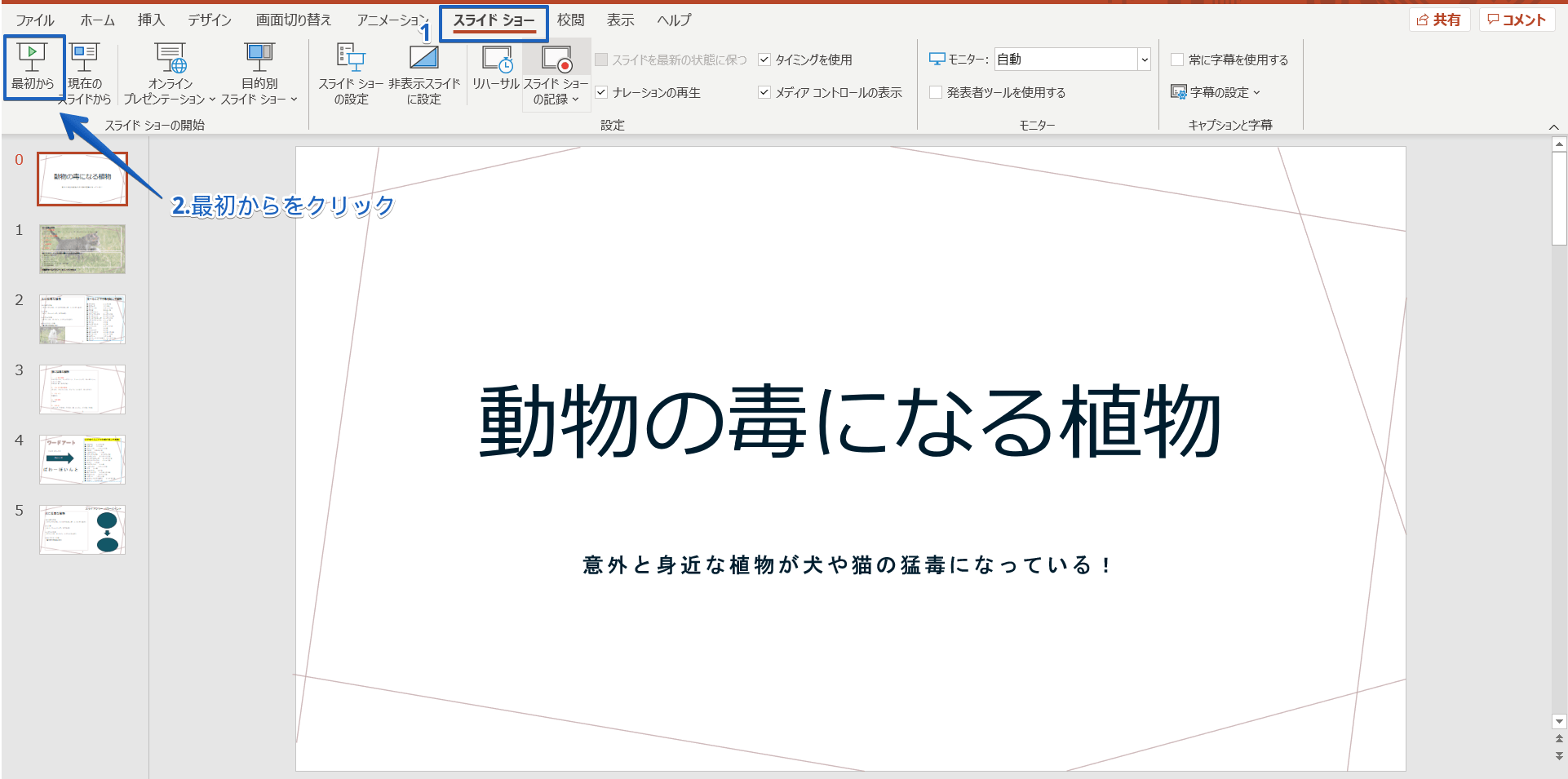Screen dimensions: 1568x779
Task: Select the オンラインプレゼンテーション icon
Action: pos(170,61)
